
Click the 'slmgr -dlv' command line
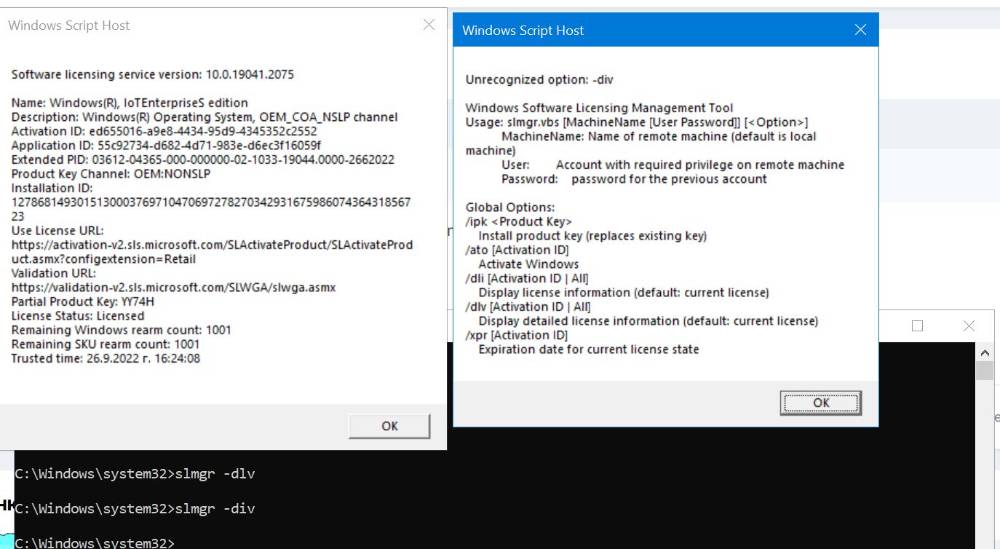(x=135, y=474)
